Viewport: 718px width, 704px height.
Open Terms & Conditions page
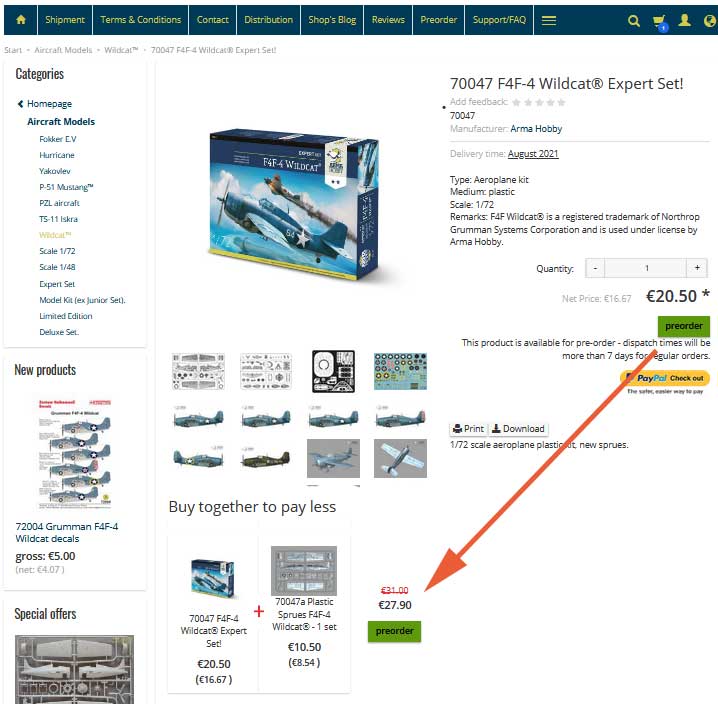pos(141,20)
